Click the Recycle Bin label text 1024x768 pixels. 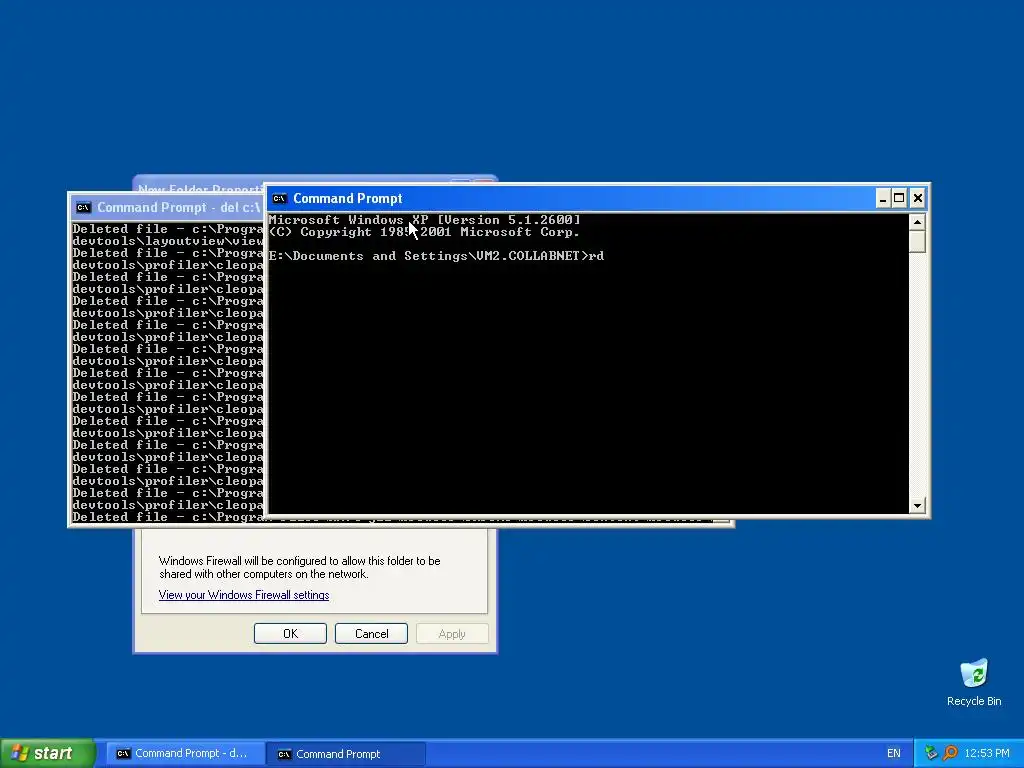(x=974, y=701)
